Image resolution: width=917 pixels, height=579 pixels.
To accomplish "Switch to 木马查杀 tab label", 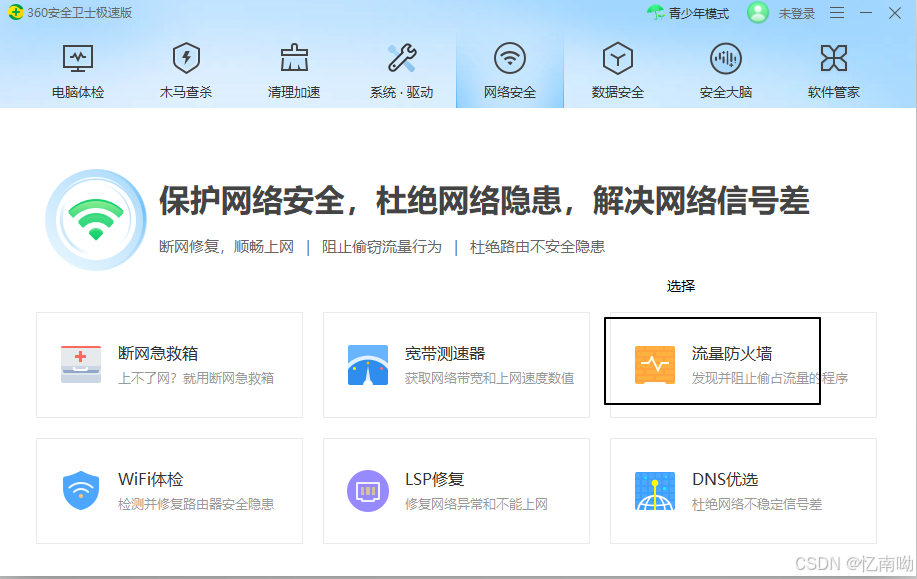I will coord(186,92).
